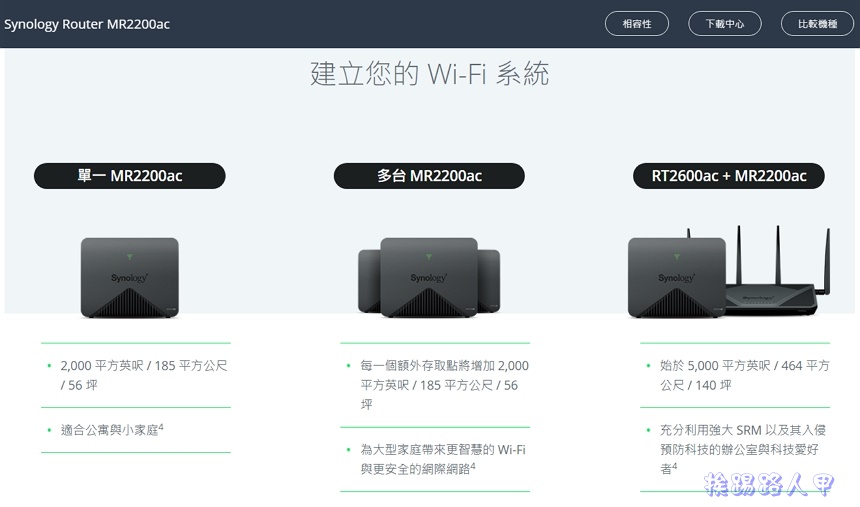Select the 單一 MR2200ac label pill
This screenshot has width=860, height=507.
[x=129, y=176]
